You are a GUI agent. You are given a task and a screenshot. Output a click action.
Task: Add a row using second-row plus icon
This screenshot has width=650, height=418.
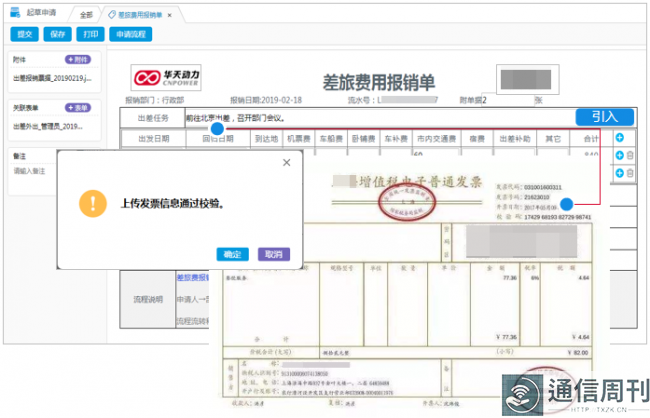coord(620,173)
